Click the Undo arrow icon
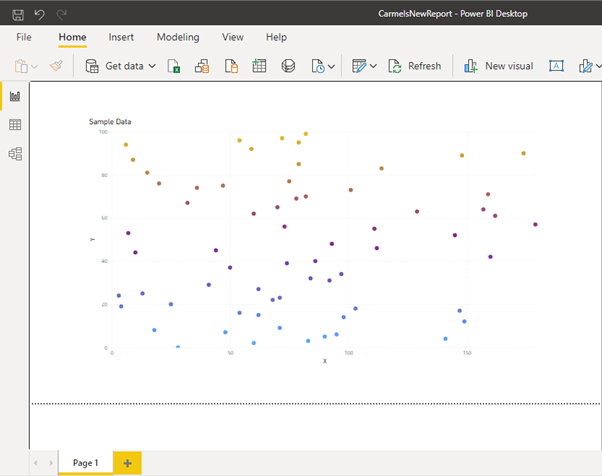The height and width of the screenshot is (476, 602). [40, 13]
